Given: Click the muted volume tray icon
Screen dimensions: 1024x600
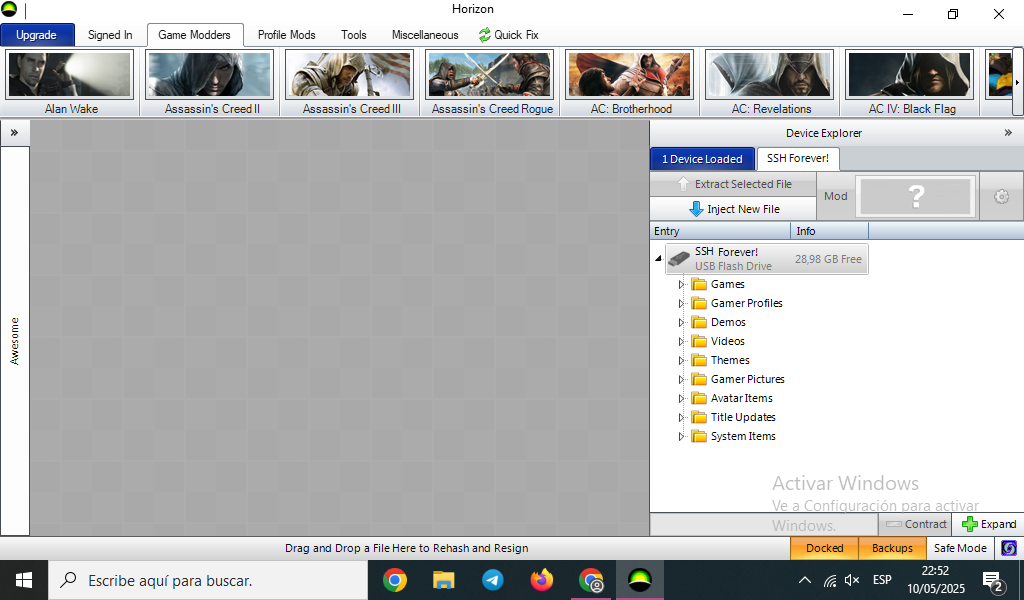Looking at the screenshot, I should [852, 580].
